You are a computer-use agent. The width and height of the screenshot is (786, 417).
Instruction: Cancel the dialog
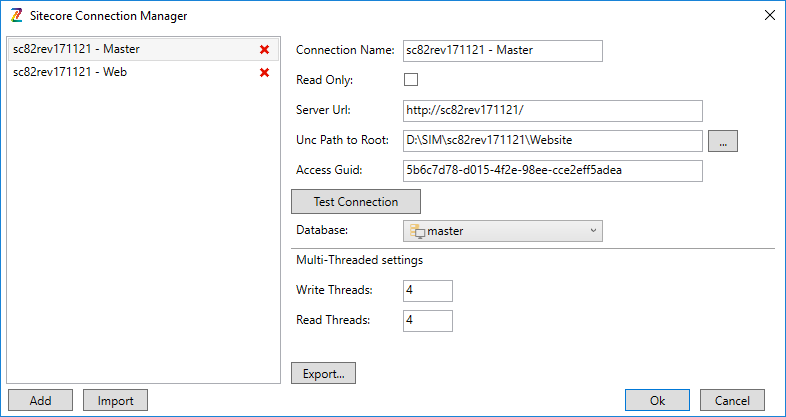731,400
